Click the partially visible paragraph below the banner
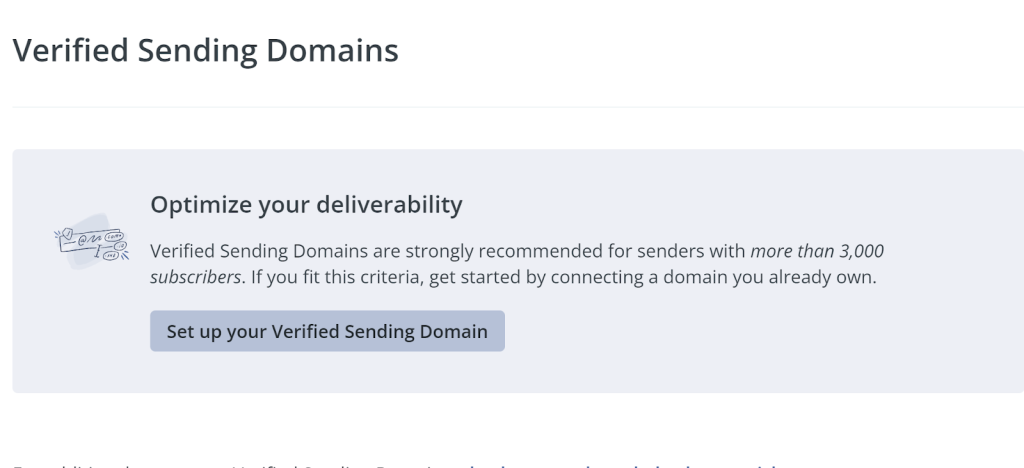The image size is (1024, 468). coord(400,464)
